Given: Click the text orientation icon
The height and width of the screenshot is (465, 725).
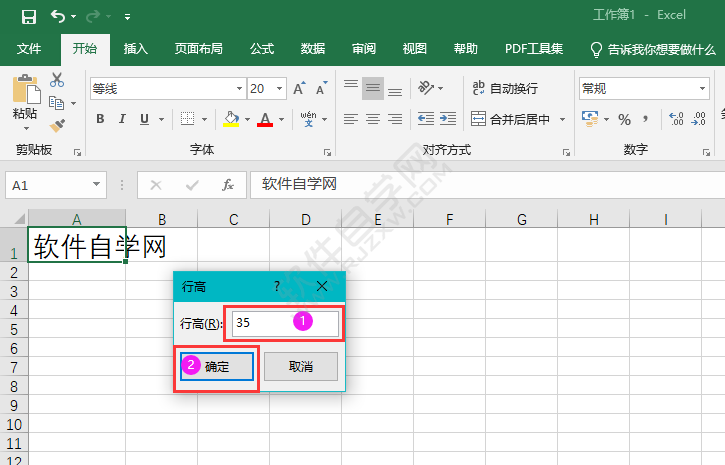Looking at the screenshot, I should pyautogui.click(x=426, y=87).
